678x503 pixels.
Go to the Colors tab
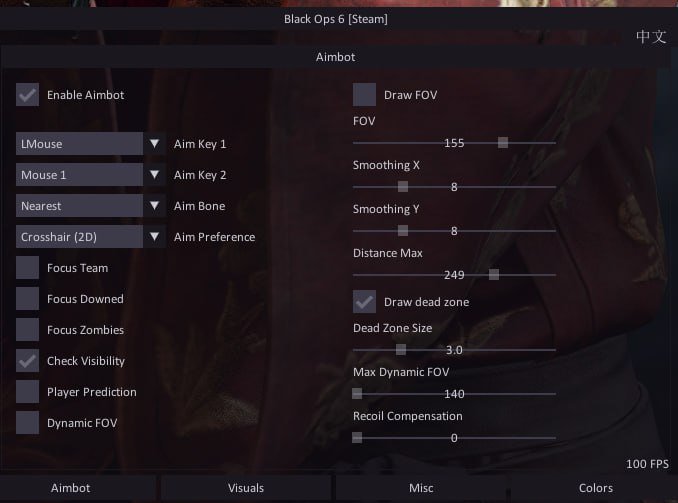(595, 488)
